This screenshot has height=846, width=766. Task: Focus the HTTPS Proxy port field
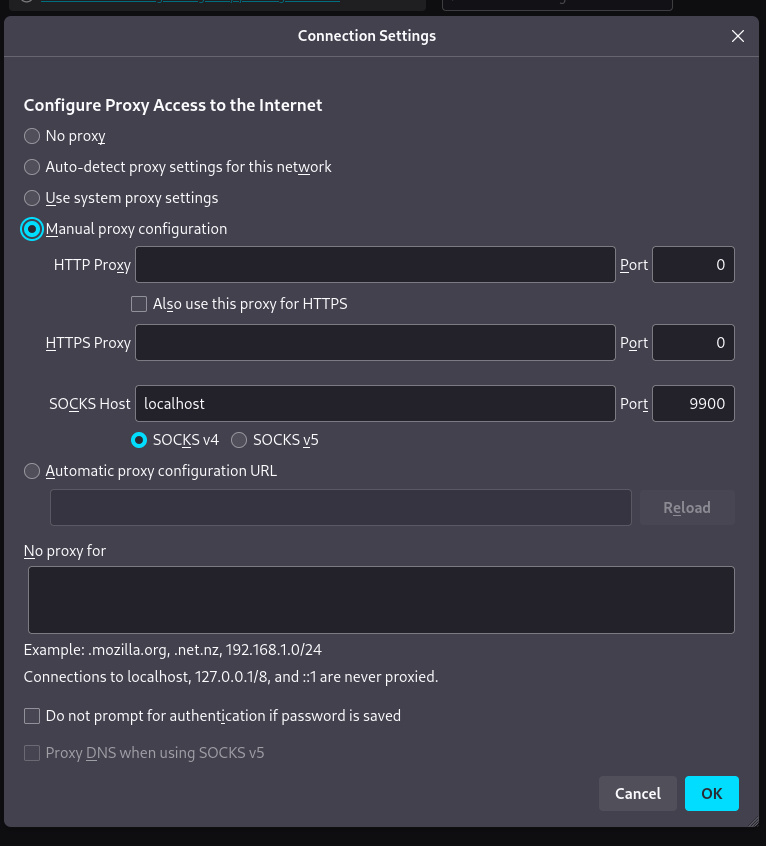click(693, 342)
